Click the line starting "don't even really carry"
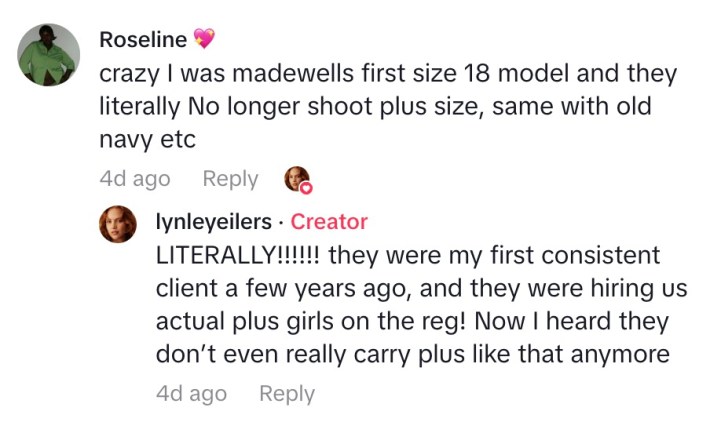The height and width of the screenshot is (422, 710). (412, 357)
